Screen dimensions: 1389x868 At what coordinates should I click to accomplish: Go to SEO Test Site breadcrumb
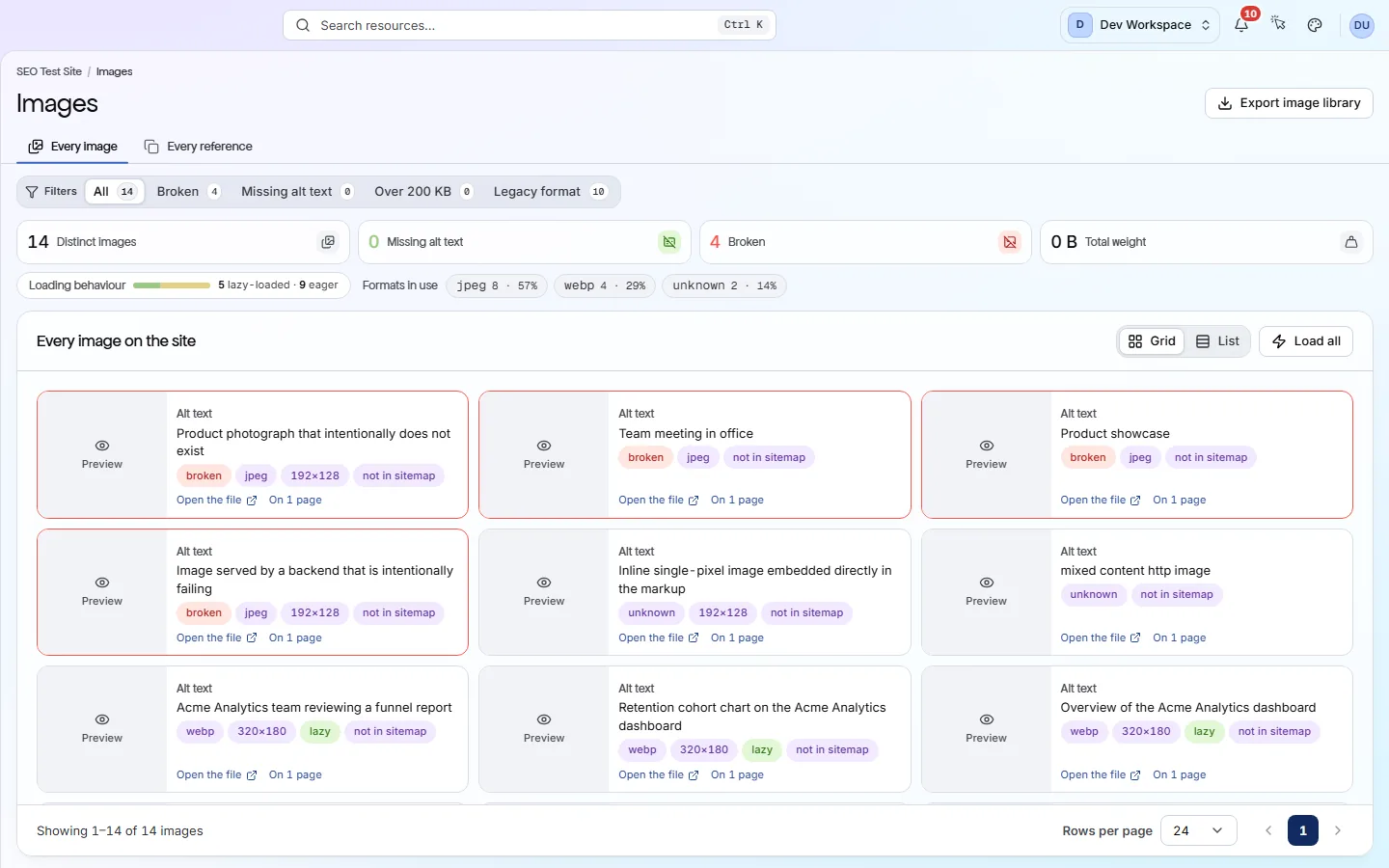(49, 71)
